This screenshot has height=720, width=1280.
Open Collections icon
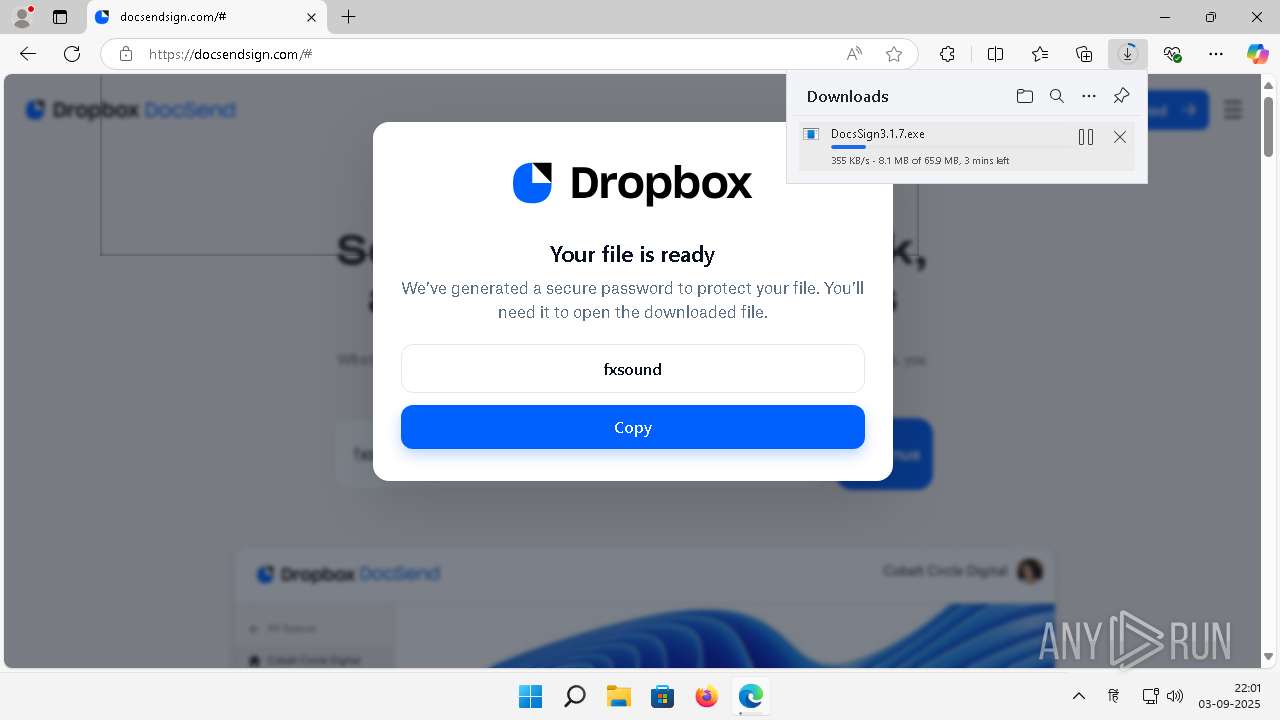click(x=1084, y=54)
